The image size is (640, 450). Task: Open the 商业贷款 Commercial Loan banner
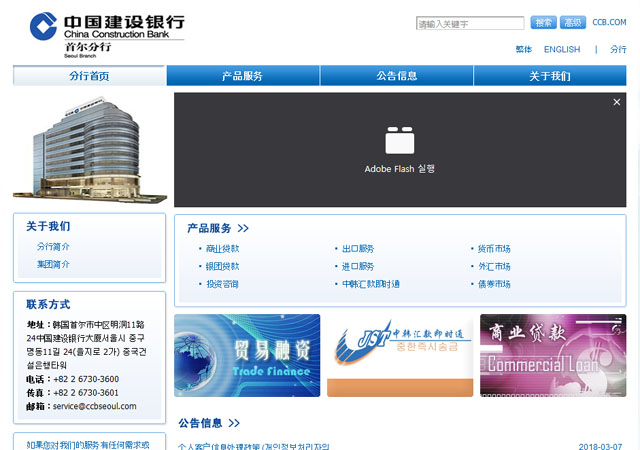pos(553,355)
